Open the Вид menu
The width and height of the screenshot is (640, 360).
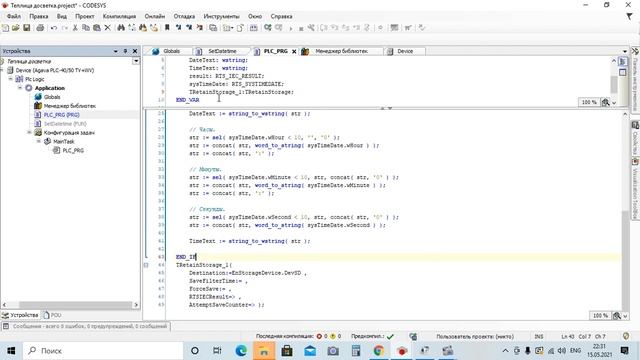[62, 16]
